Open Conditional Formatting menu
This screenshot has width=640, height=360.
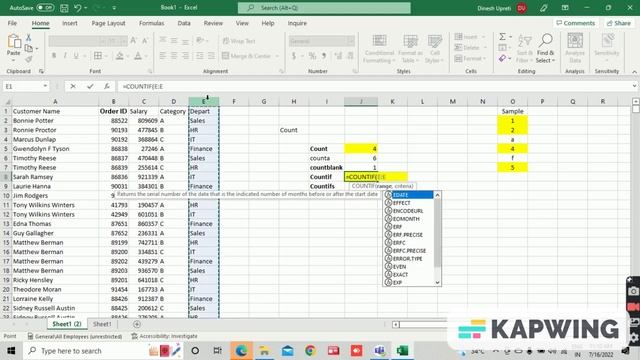379,49
